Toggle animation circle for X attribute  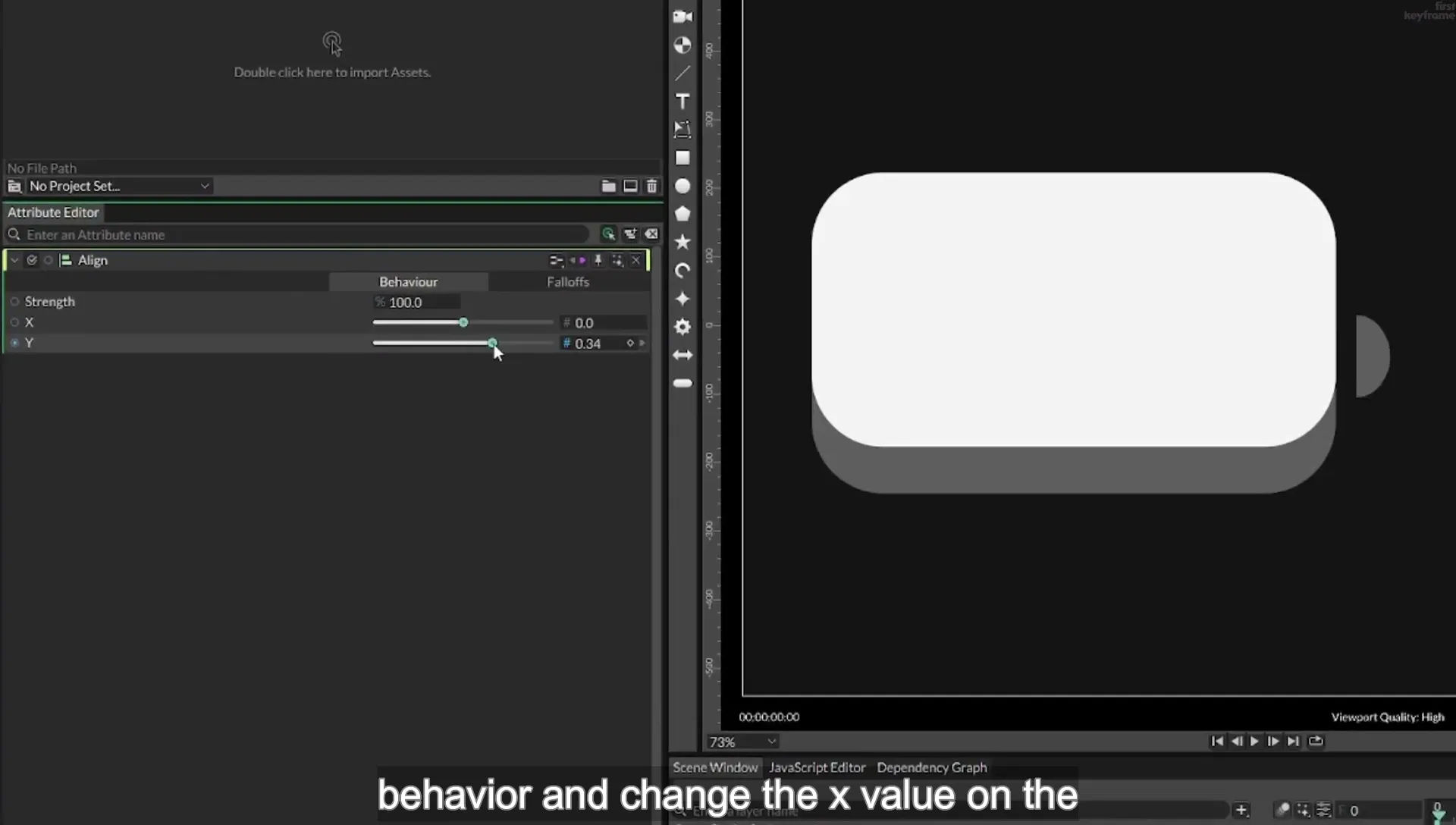point(14,322)
